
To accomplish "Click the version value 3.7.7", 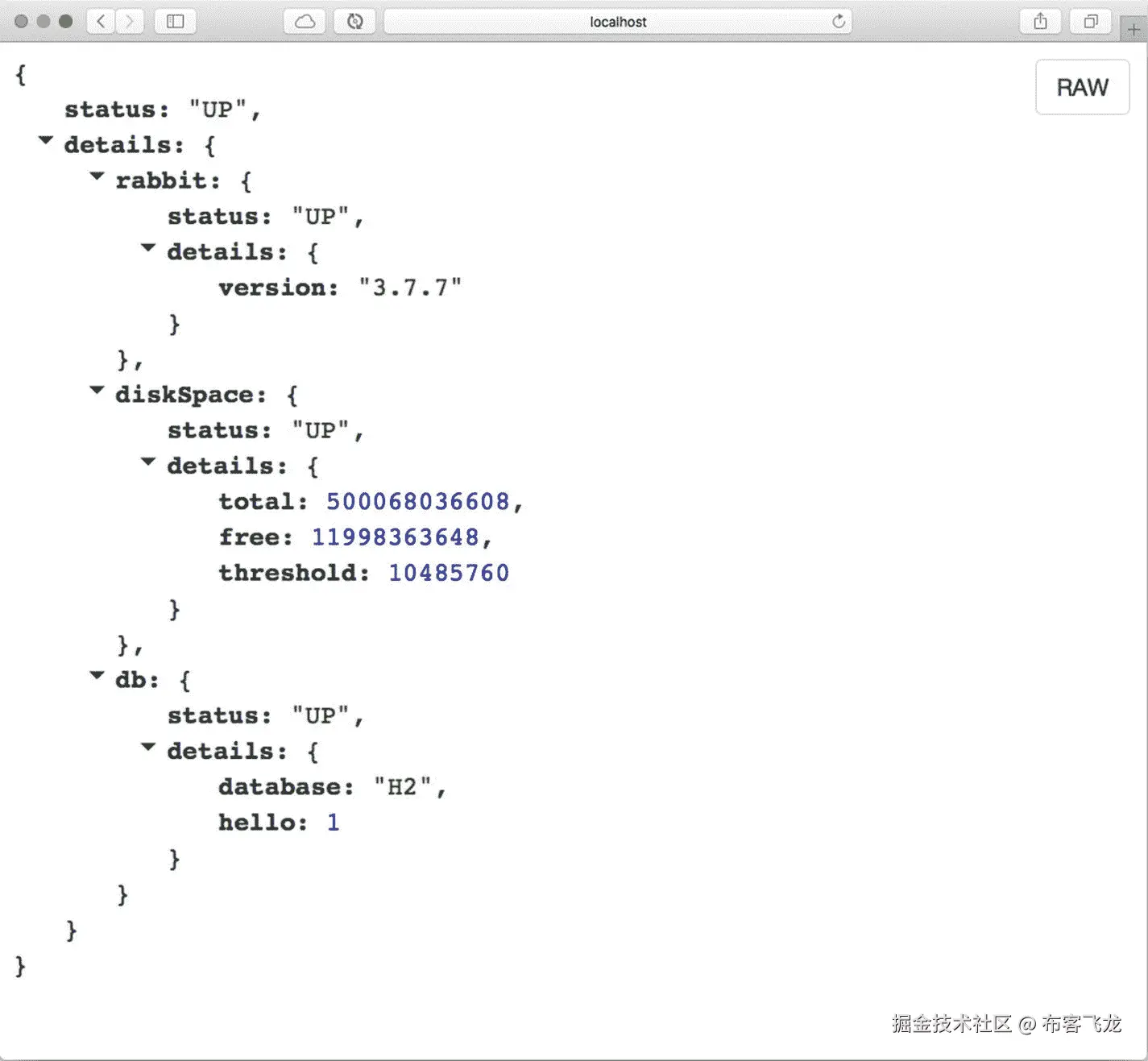I will pos(411,287).
